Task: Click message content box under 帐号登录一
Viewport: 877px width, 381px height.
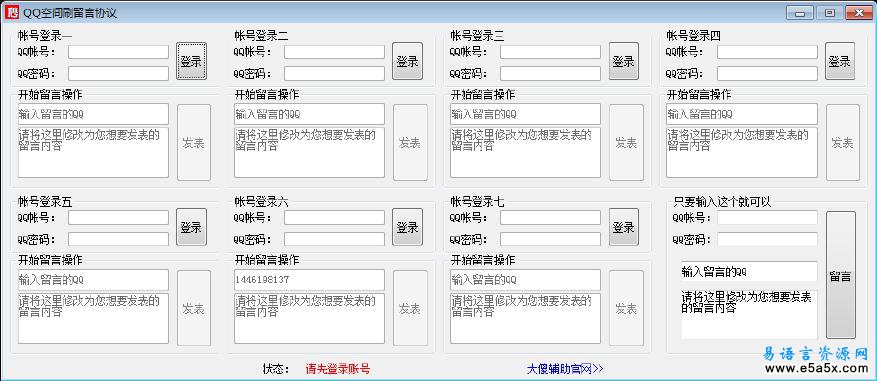Action: click(93, 152)
